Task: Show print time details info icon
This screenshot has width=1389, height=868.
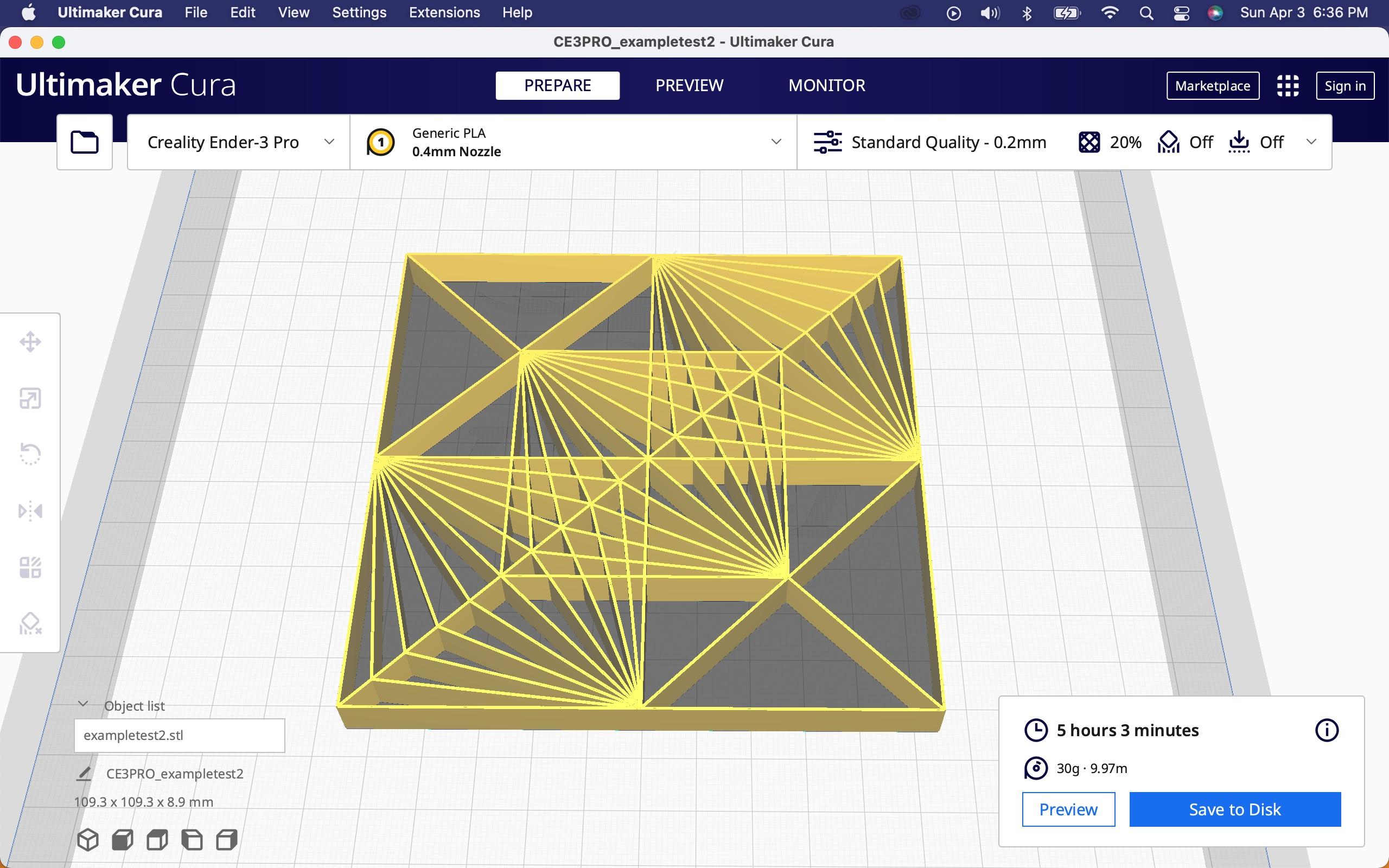Action: 1327,730
